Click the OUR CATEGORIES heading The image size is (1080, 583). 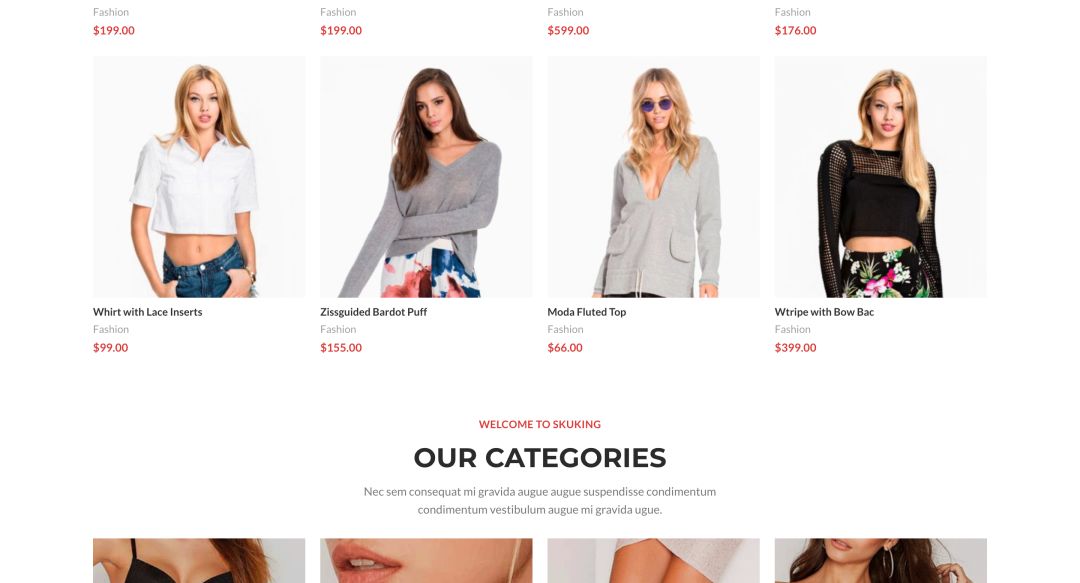pyautogui.click(x=540, y=458)
